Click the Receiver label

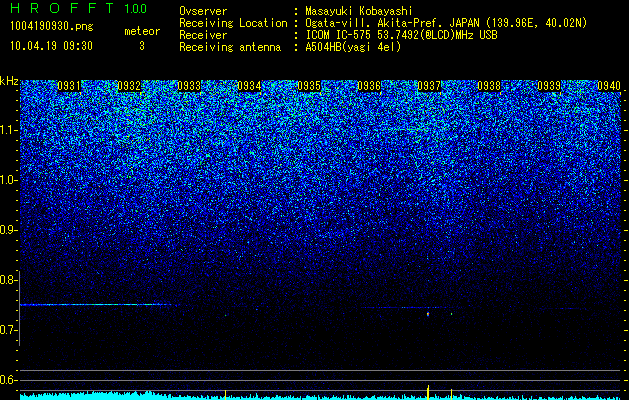pos(203,35)
